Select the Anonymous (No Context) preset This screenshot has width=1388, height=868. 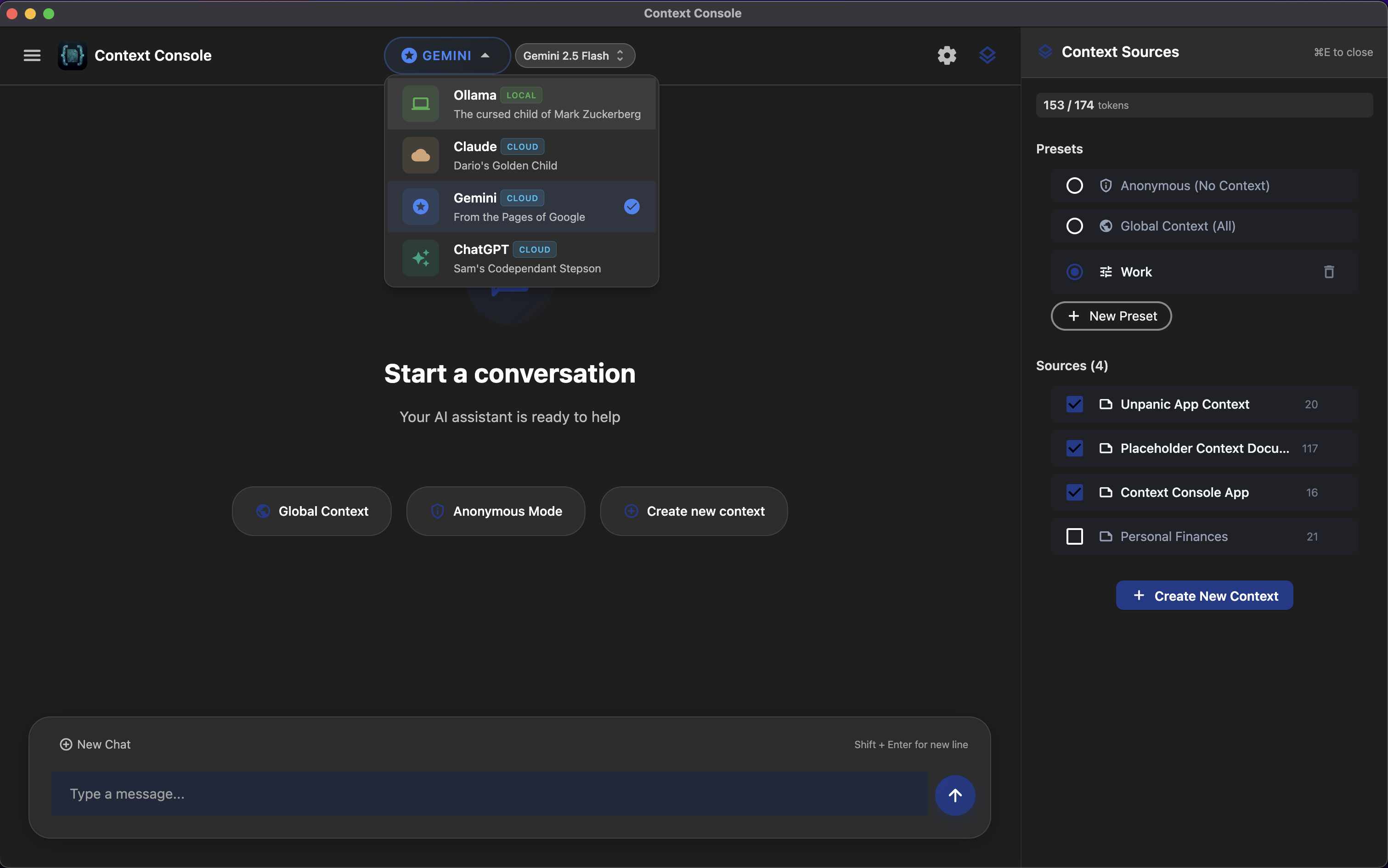pos(1074,185)
